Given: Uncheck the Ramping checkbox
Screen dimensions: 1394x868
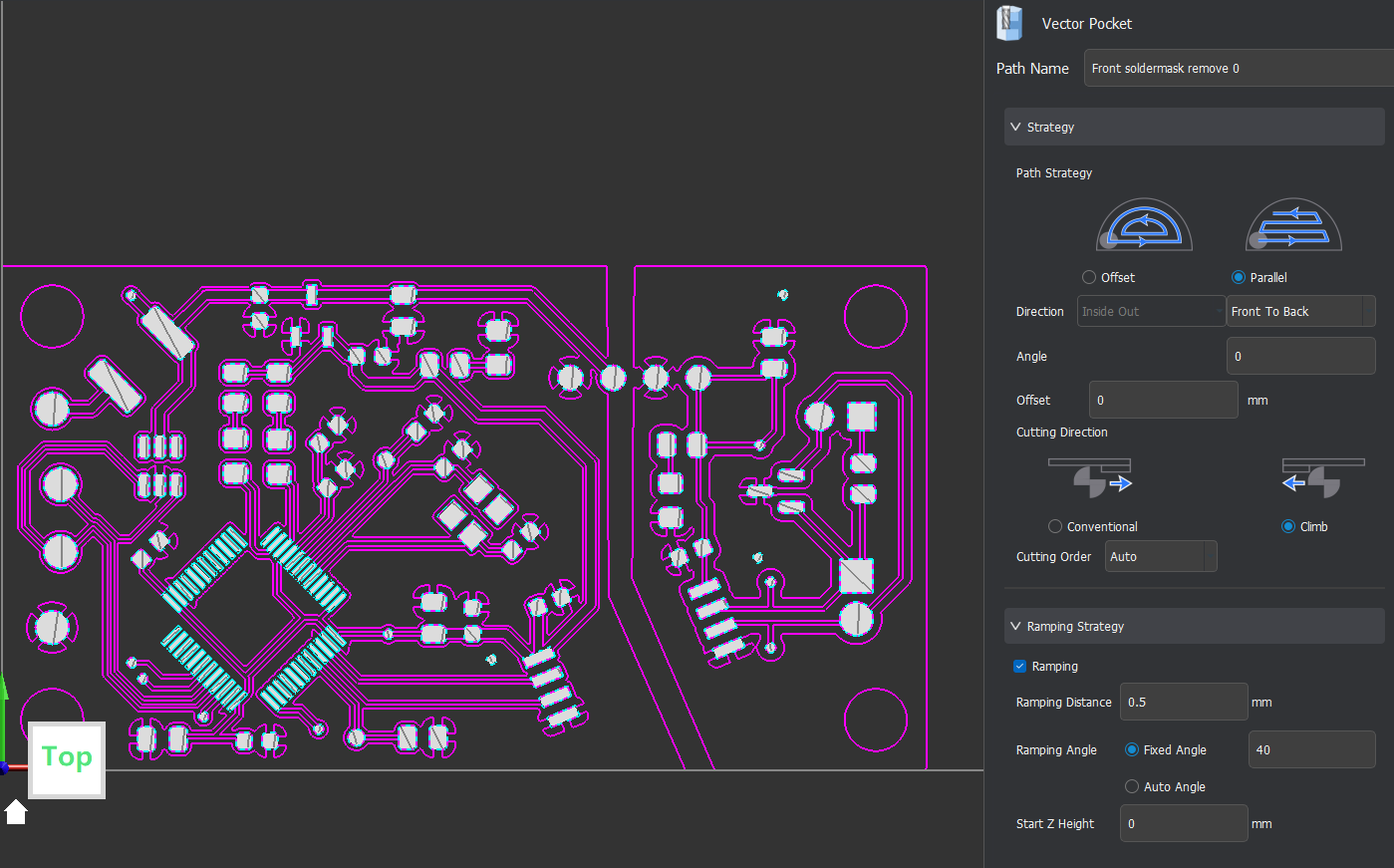Looking at the screenshot, I should pos(1019,666).
